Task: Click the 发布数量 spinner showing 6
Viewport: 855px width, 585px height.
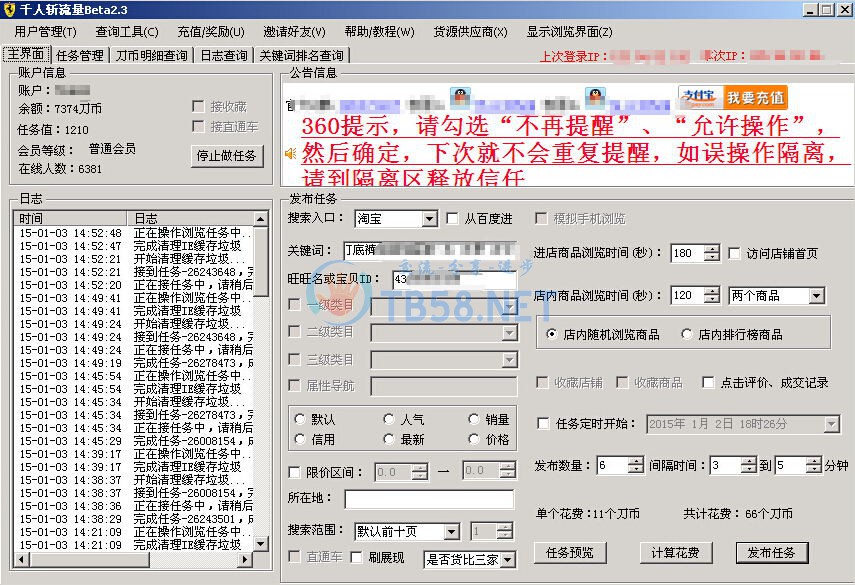Action: pyautogui.click(x=621, y=466)
